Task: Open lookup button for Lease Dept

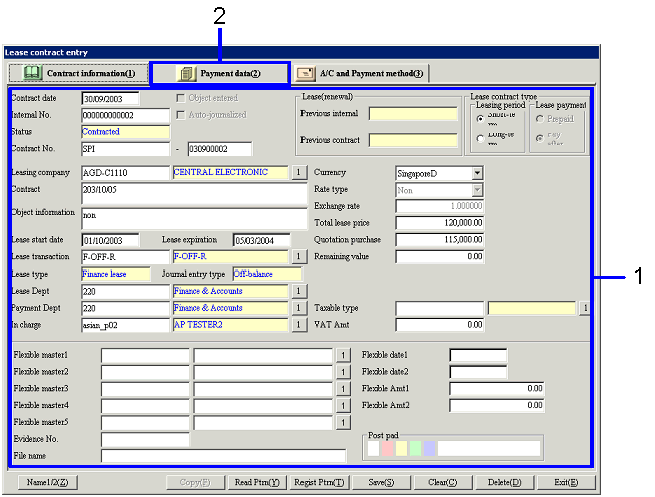Action: click(298, 291)
